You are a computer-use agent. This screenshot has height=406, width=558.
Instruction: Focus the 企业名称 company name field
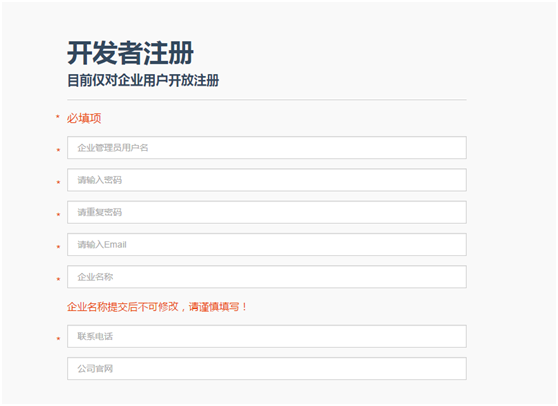click(267, 277)
